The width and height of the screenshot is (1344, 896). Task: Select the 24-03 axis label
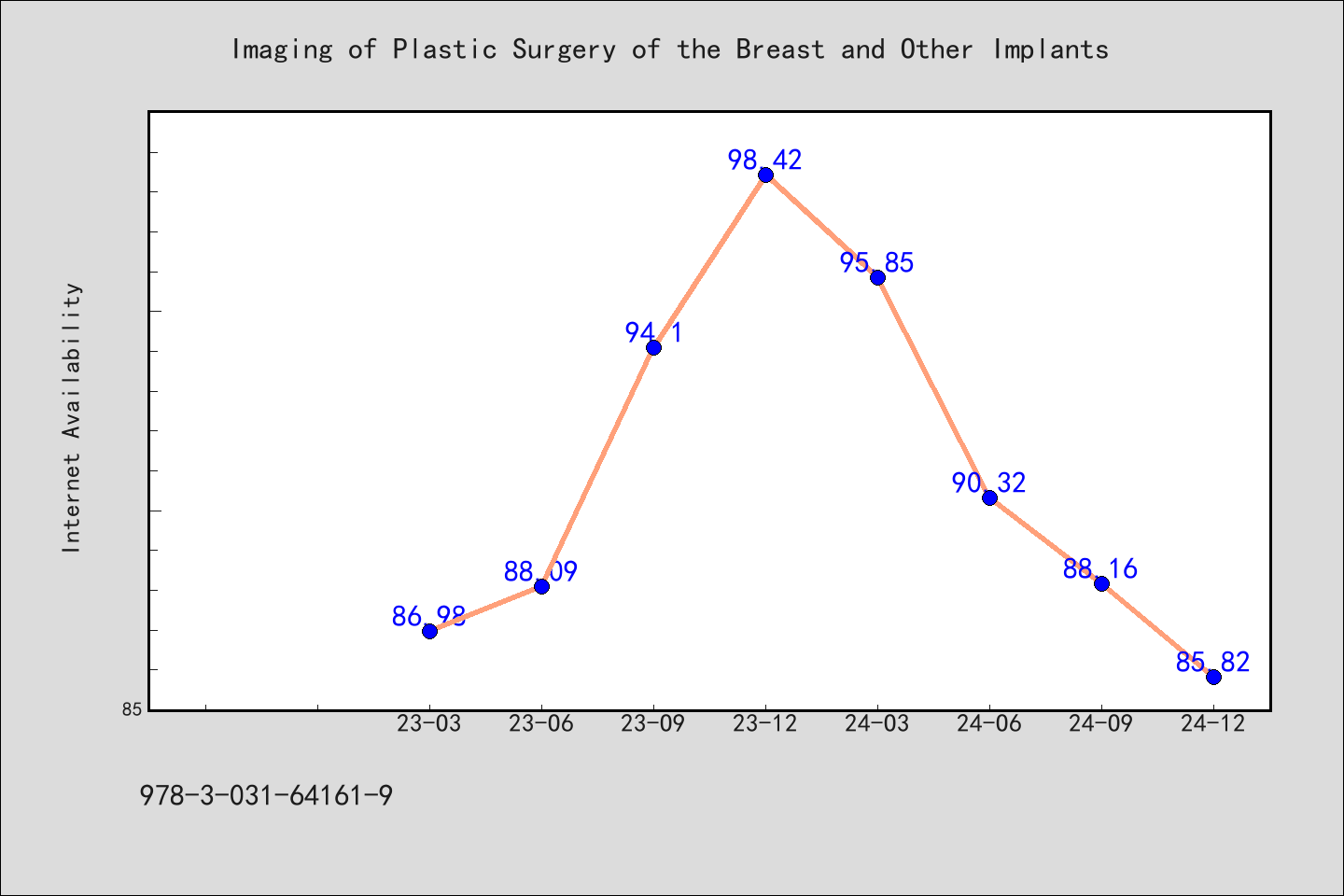click(877, 724)
